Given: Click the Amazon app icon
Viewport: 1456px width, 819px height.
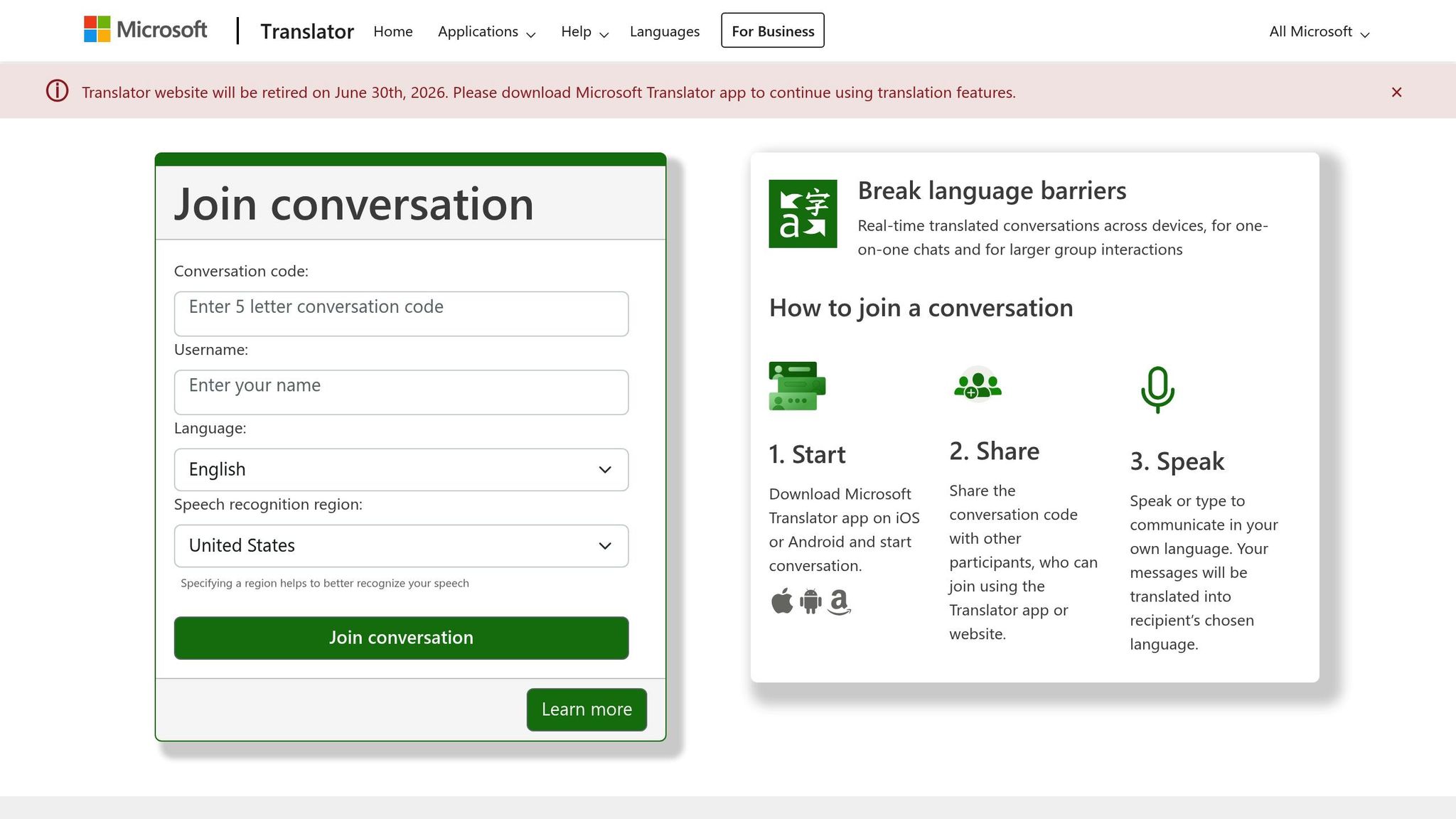Looking at the screenshot, I should coord(840,603).
